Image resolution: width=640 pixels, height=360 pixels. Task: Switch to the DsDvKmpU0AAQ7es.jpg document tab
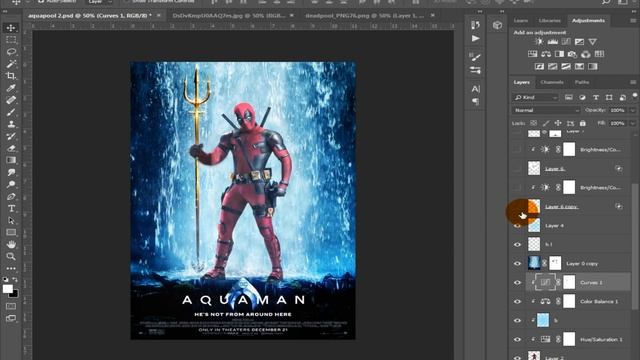(x=229, y=16)
